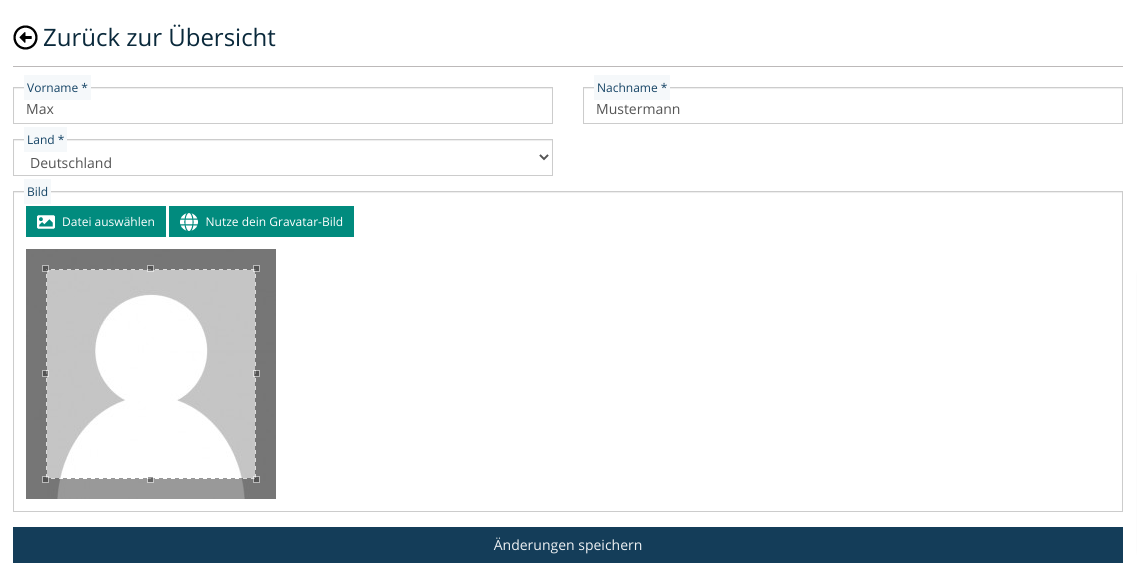Open the Land dropdown showing Deutschland
1137x572 pixels.
[283, 158]
